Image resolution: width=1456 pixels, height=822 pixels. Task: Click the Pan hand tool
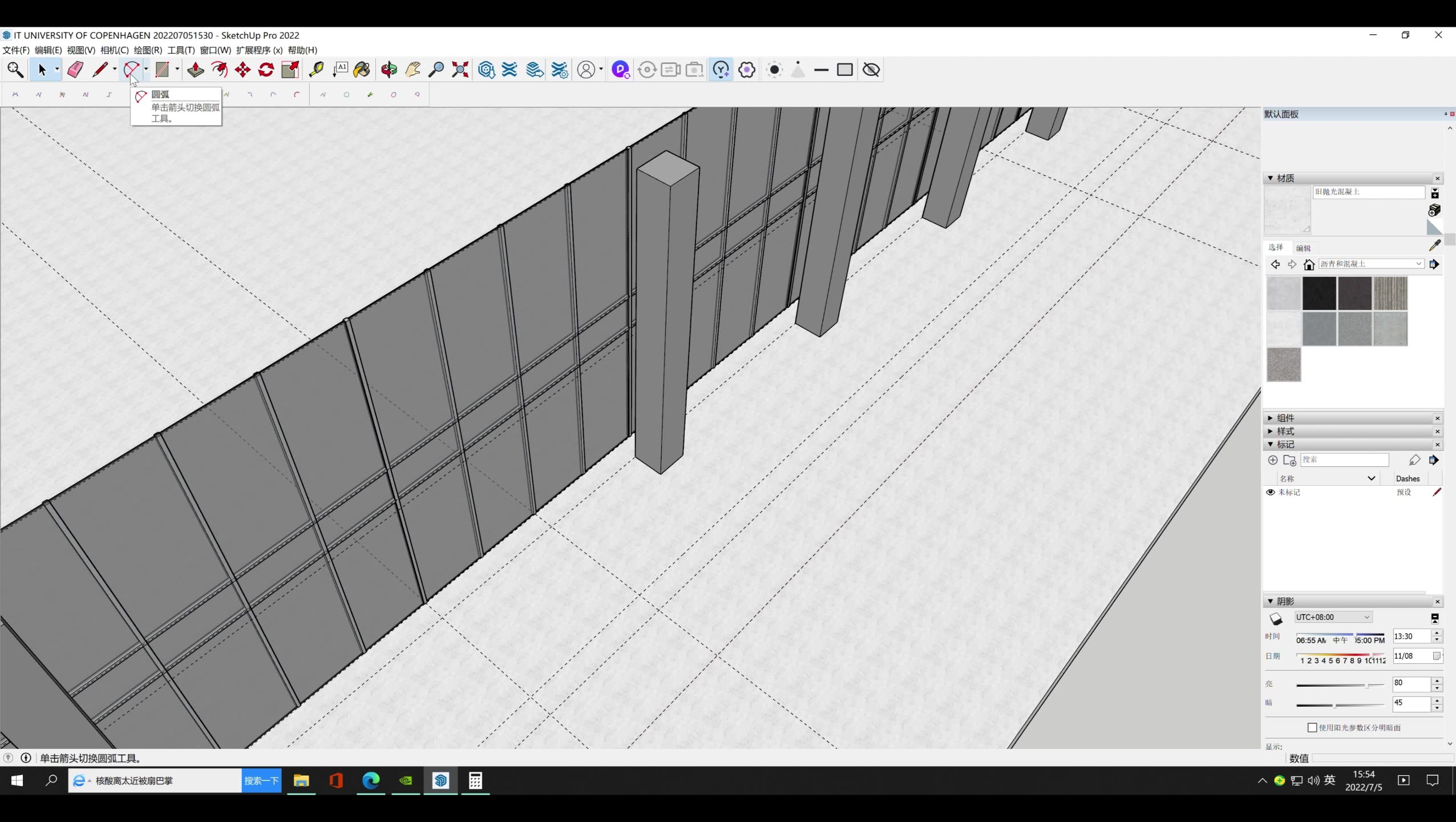point(412,70)
